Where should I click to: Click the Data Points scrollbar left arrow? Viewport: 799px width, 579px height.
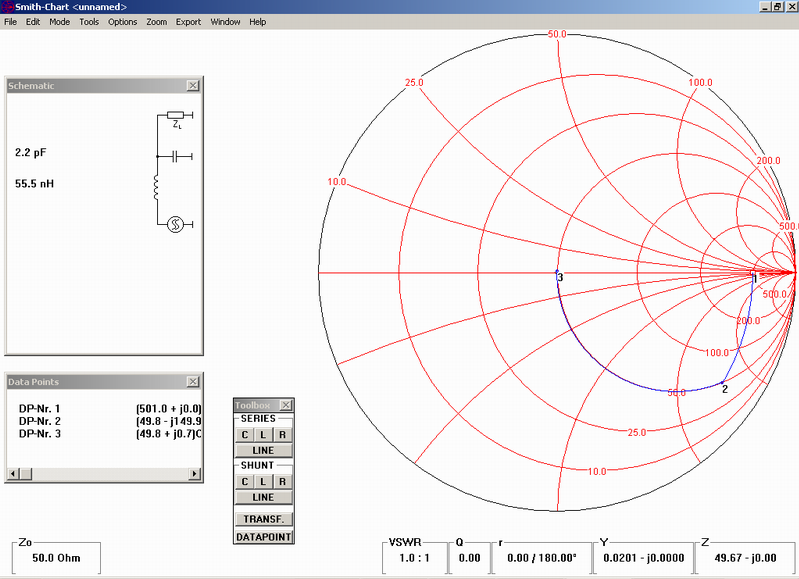tap(13, 473)
